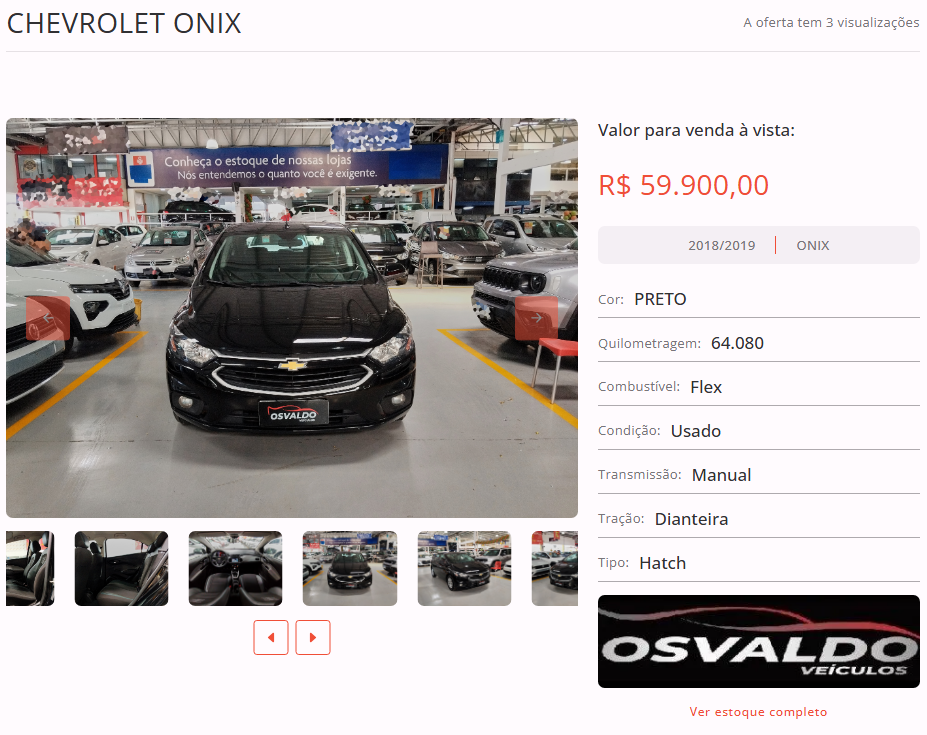
Task: Select the front view car thumbnail
Action: click(x=350, y=568)
